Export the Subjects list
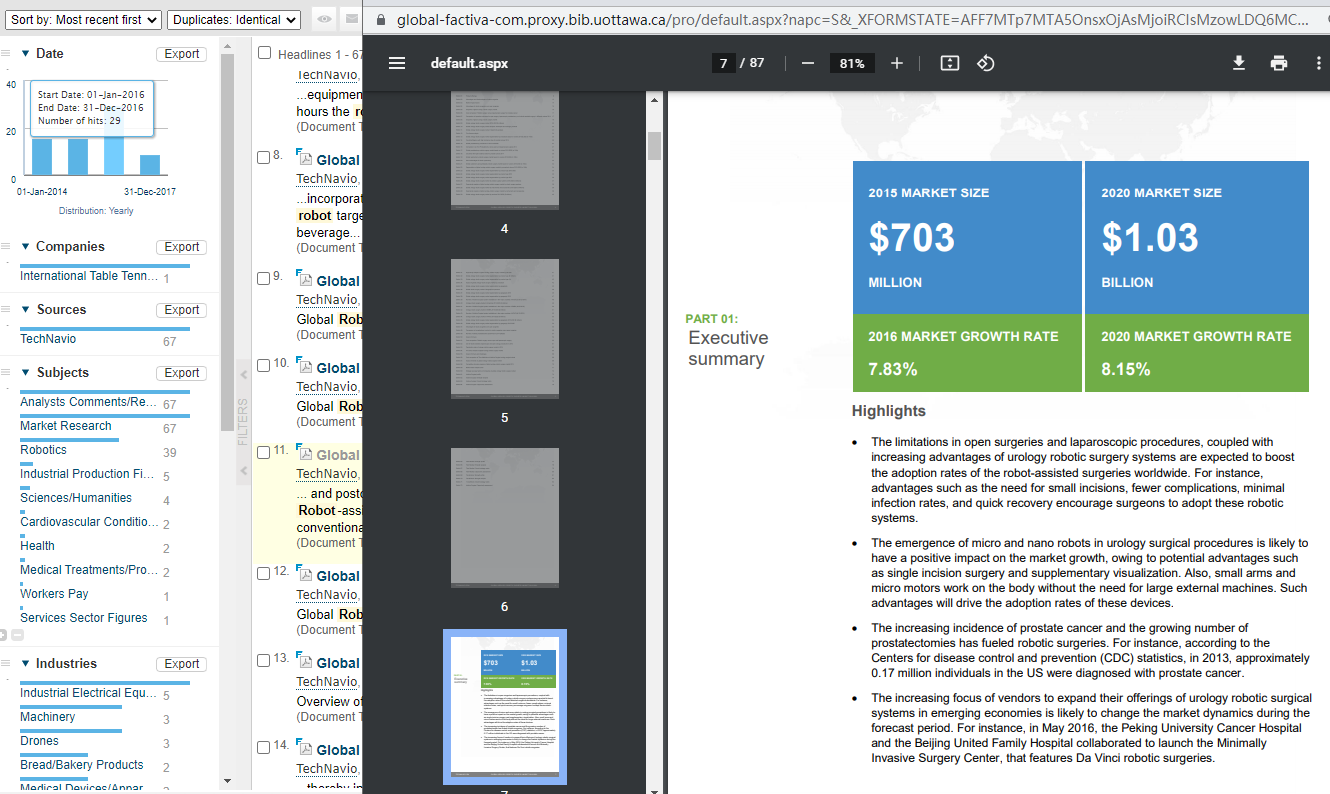This screenshot has width=1330, height=794. [182, 373]
